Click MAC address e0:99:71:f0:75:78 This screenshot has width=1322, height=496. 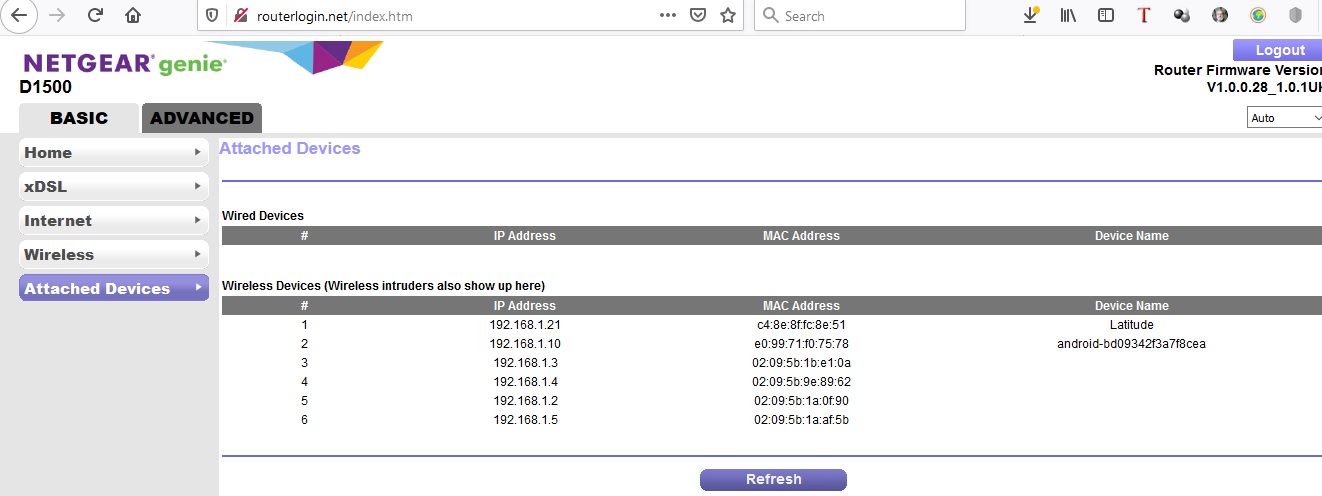(801, 344)
